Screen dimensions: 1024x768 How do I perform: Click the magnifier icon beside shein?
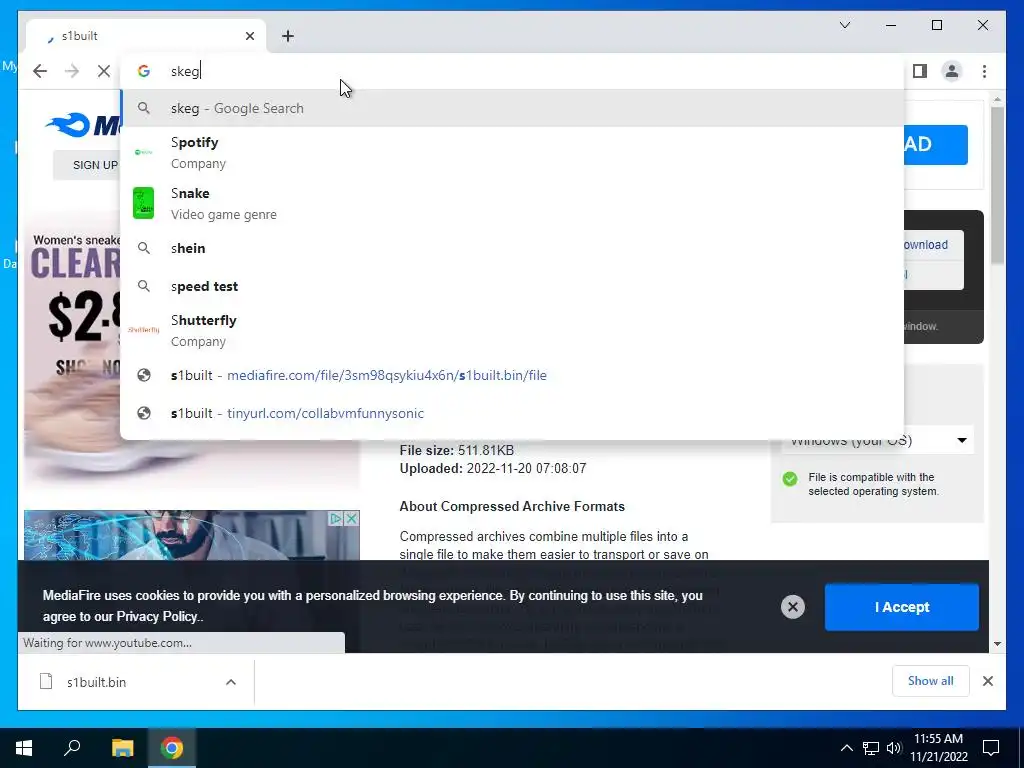pos(144,248)
